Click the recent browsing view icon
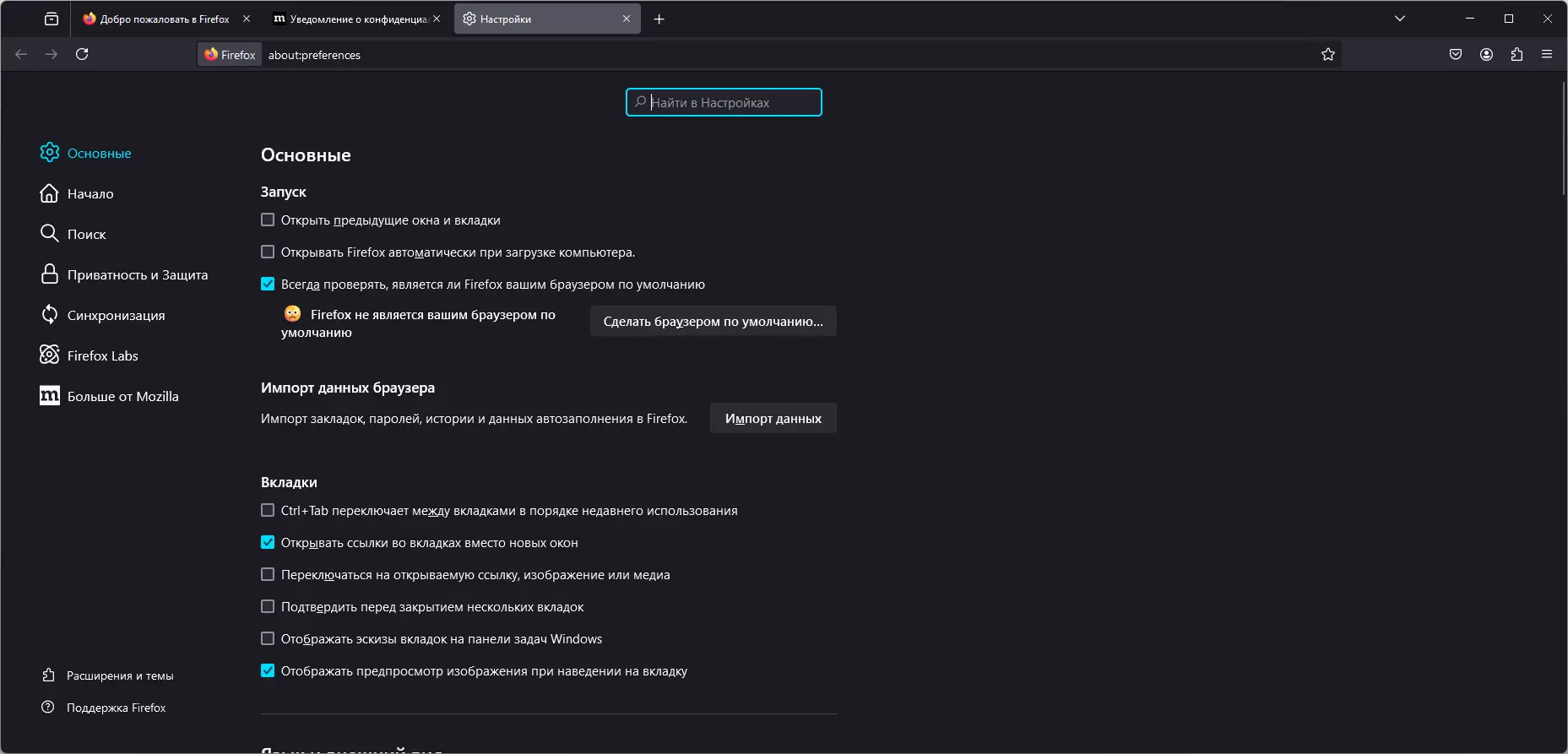This screenshot has height=754, width=1568. [52, 19]
